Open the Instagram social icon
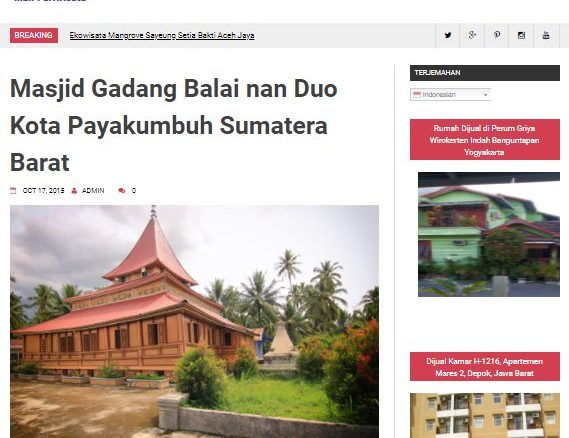Screen dimensions: 569x438 (x=521, y=35)
